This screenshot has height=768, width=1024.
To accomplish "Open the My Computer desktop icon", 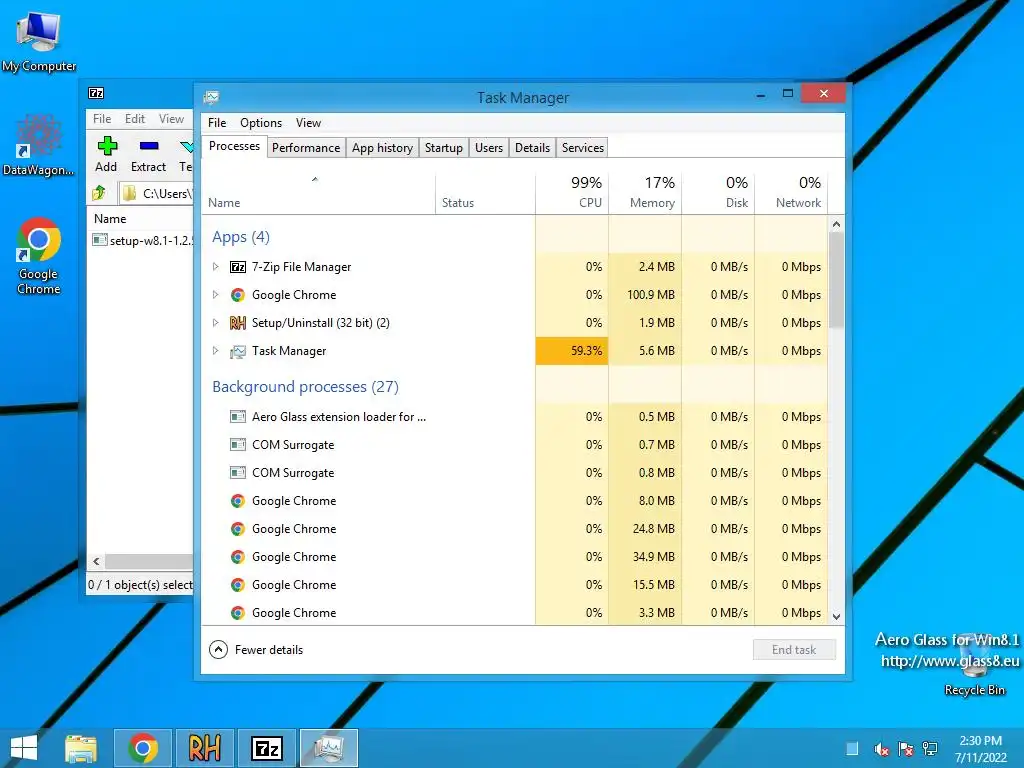I will [x=39, y=42].
